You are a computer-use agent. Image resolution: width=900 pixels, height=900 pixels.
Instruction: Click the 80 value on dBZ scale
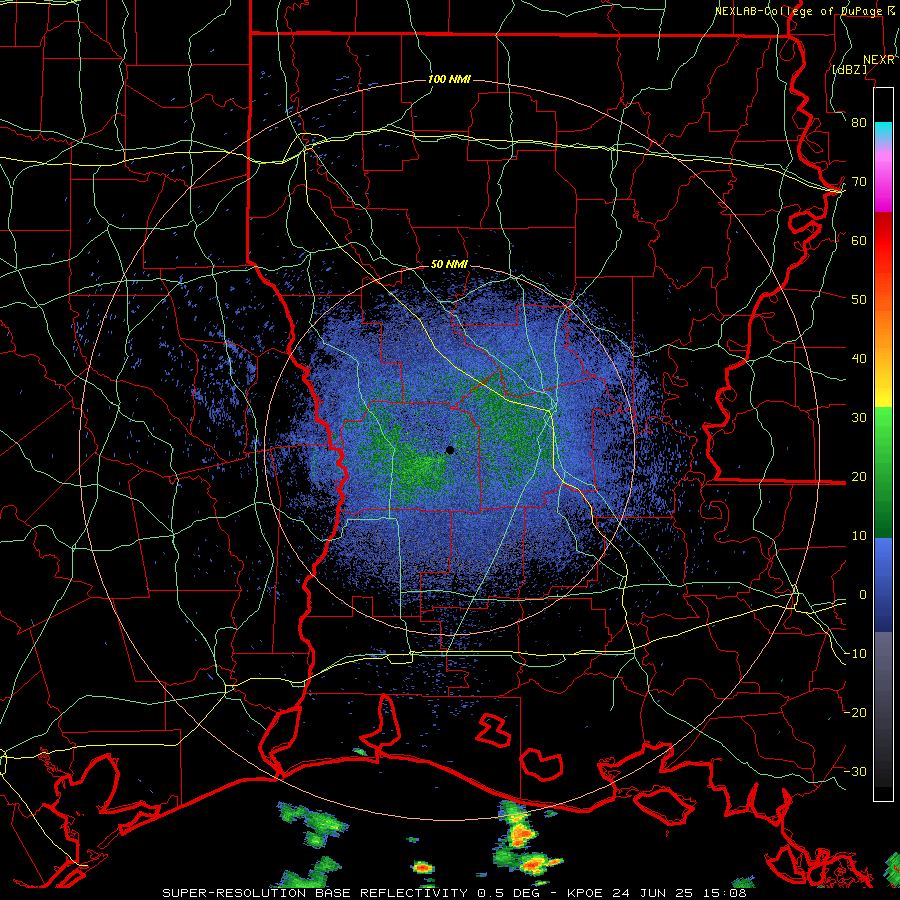[x=859, y=123]
